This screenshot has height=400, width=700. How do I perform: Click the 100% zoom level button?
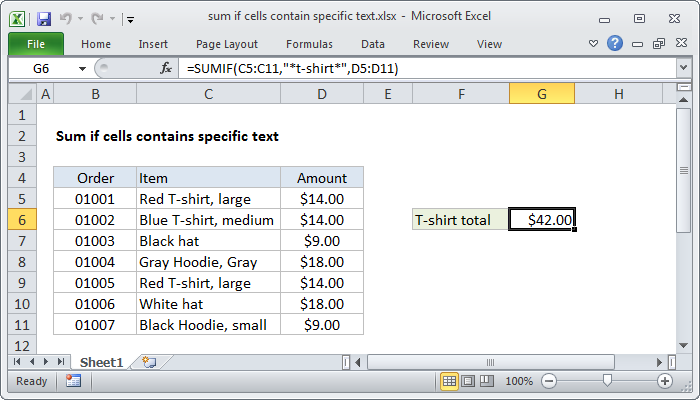point(518,381)
